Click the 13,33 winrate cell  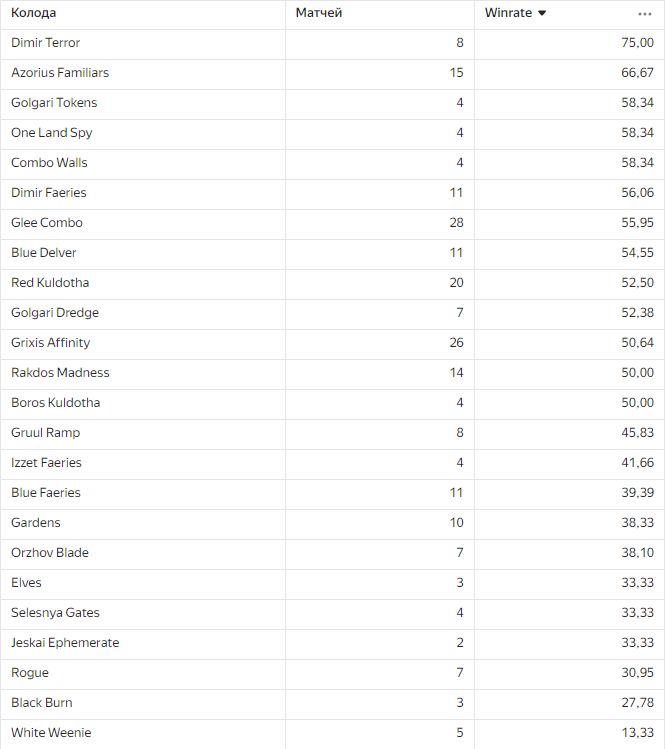637,733
